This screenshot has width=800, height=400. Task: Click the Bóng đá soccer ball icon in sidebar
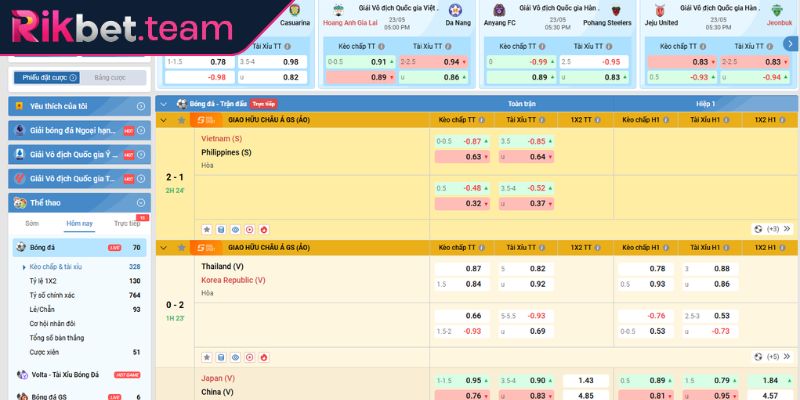[21, 246]
